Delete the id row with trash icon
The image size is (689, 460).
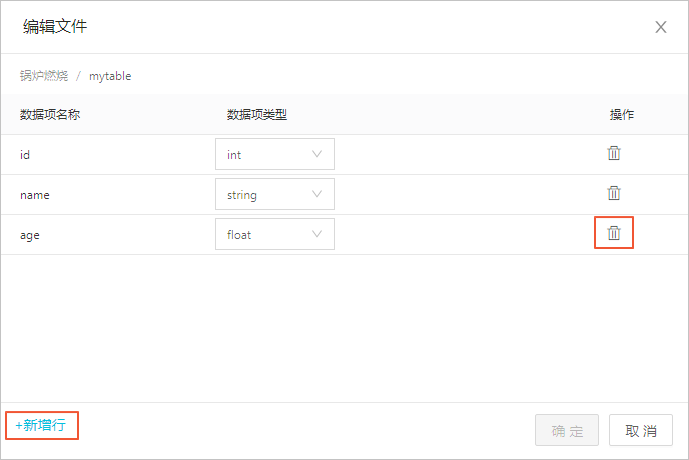click(x=614, y=153)
